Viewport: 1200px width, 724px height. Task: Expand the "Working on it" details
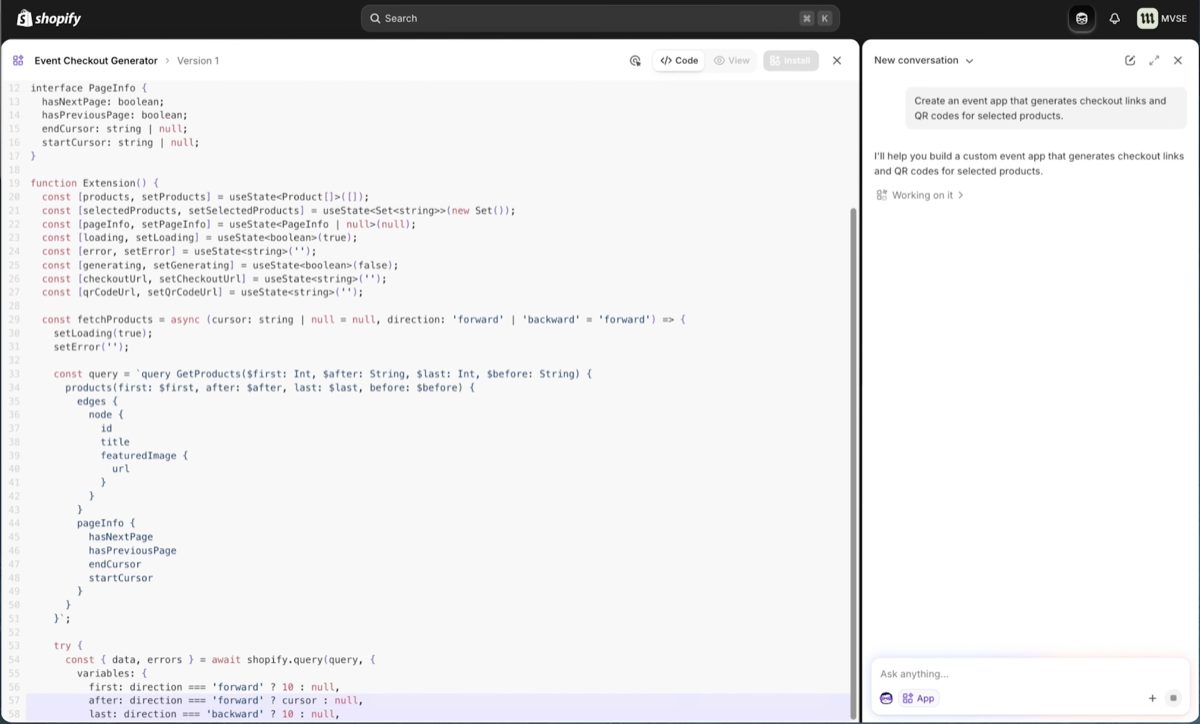(x=921, y=195)
